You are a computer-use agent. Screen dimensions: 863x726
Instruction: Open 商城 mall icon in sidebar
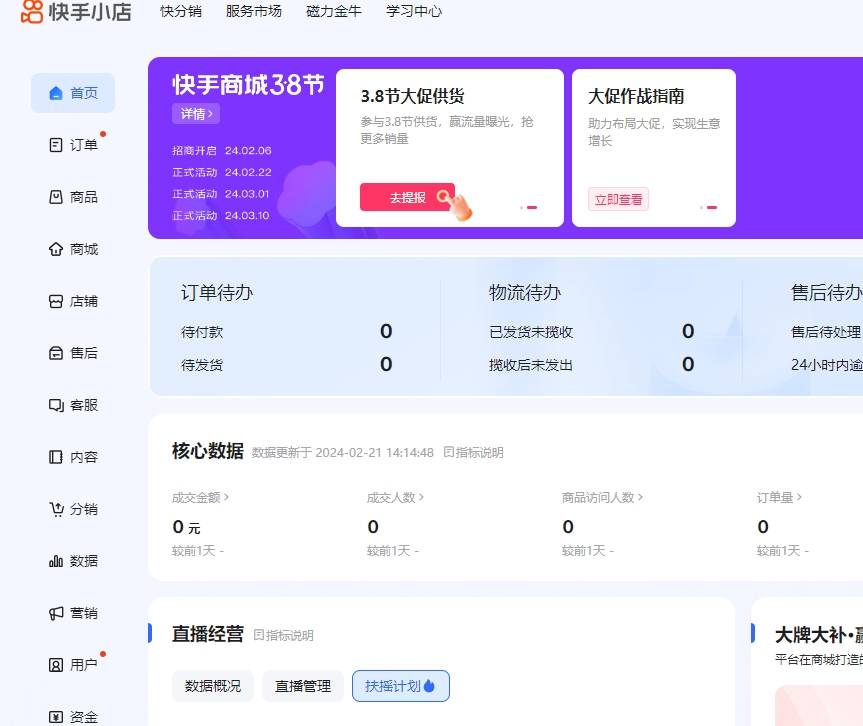click(56, 249)
